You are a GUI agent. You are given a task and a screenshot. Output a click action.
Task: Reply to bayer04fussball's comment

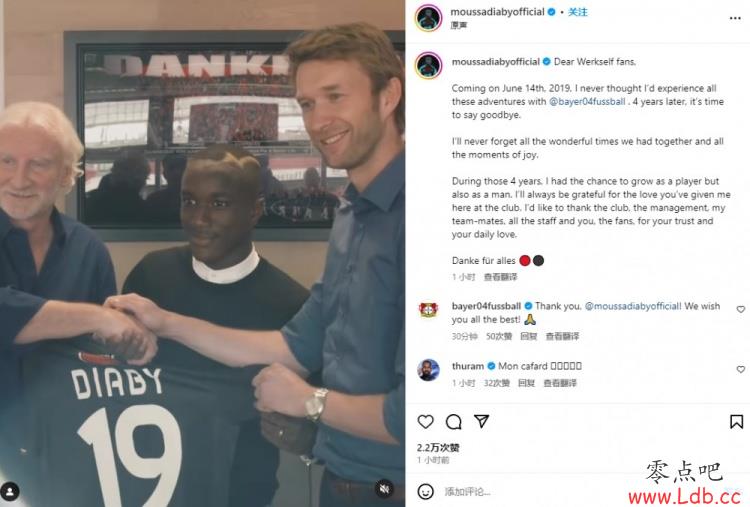[x=529, y=336]
